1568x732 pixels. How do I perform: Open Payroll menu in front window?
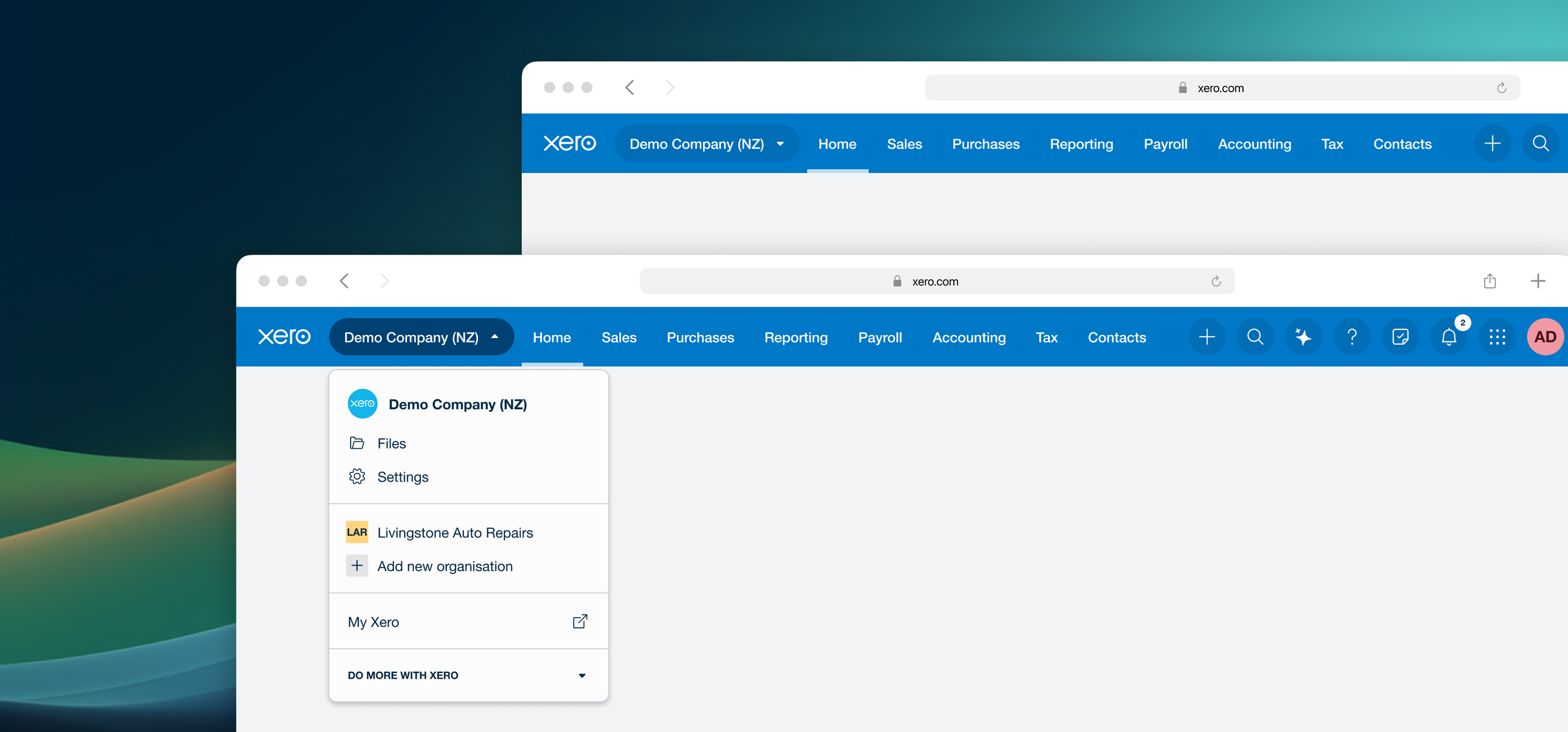pos(880,337)
